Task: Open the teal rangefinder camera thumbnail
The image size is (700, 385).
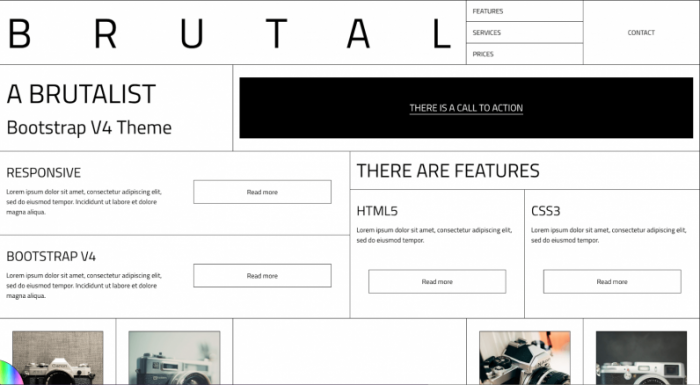Action: pyautogui.click(x=174, y=358)
